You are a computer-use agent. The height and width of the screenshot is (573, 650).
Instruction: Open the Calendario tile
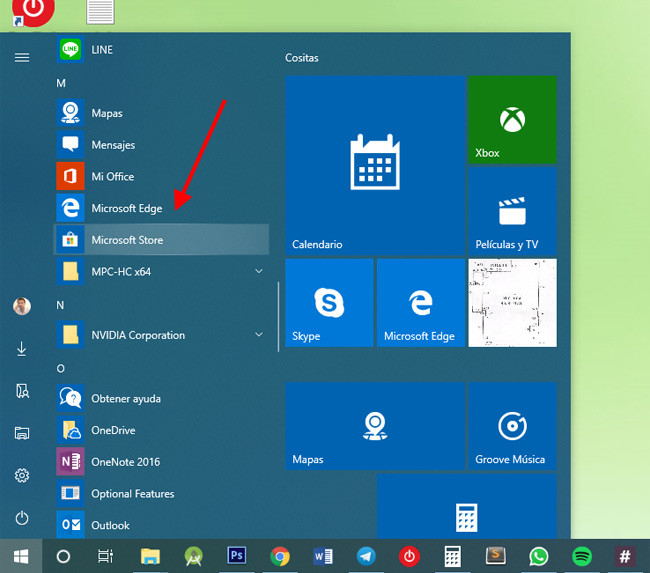pos(375,165)
